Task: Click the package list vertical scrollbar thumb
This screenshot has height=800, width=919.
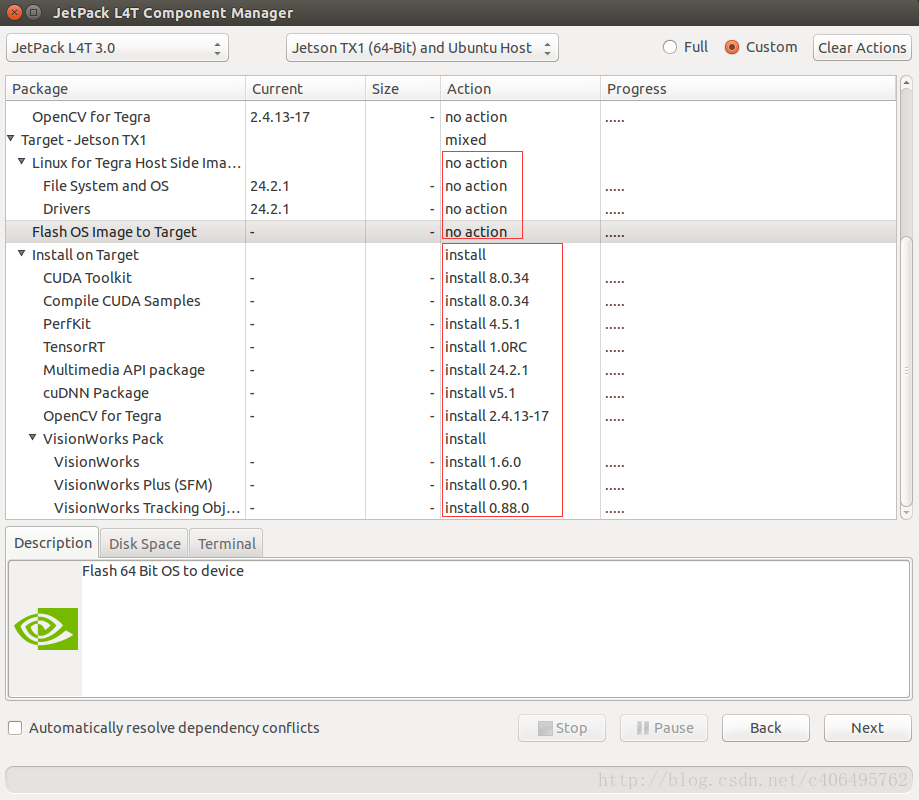Action: (906, 371)
